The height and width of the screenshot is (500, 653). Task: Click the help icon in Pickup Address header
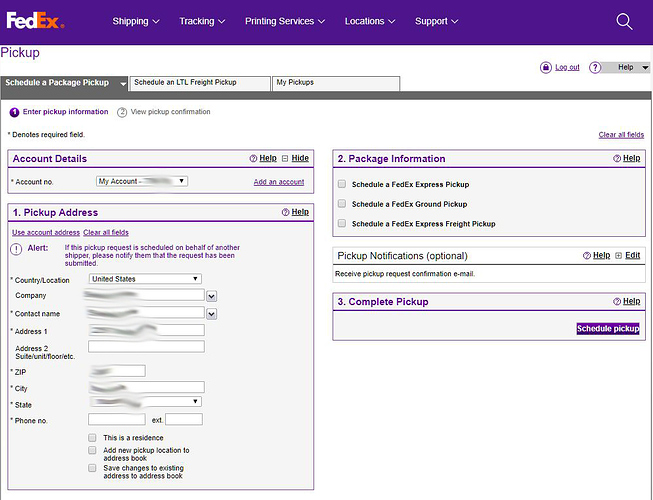(x=285, y=212)
